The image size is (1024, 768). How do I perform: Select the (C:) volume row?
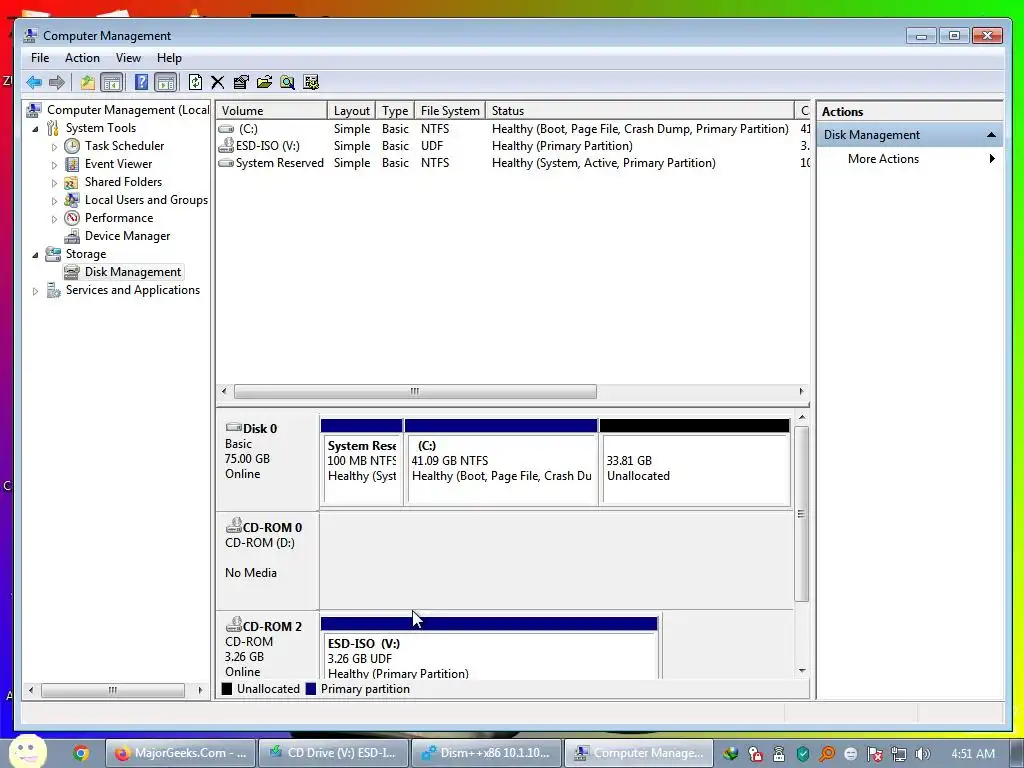tap(513, 129)
